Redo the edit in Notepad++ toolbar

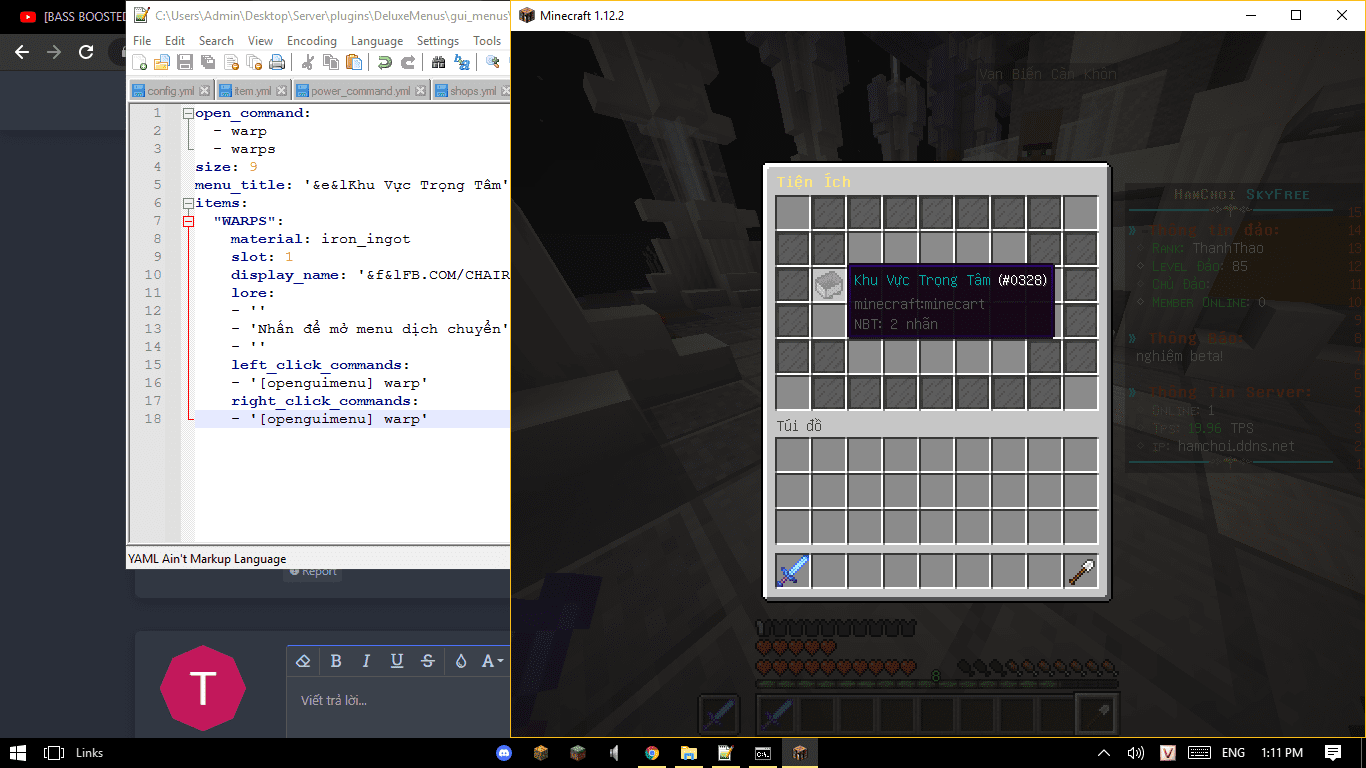(x=408, y=63)
